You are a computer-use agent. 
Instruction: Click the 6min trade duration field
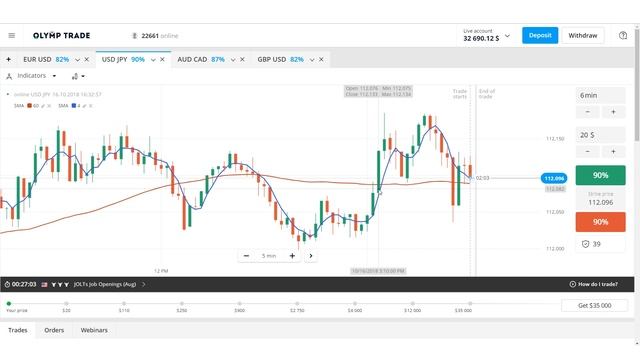tap(600, 95)
